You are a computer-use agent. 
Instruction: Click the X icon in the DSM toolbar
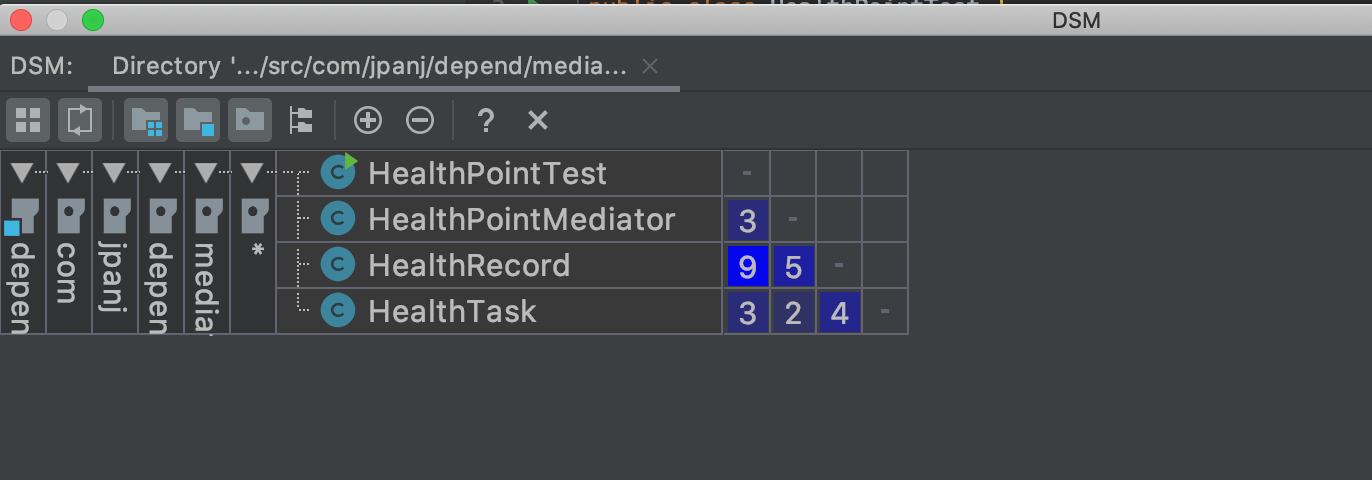pyautogui.click(x=538, y=121)
